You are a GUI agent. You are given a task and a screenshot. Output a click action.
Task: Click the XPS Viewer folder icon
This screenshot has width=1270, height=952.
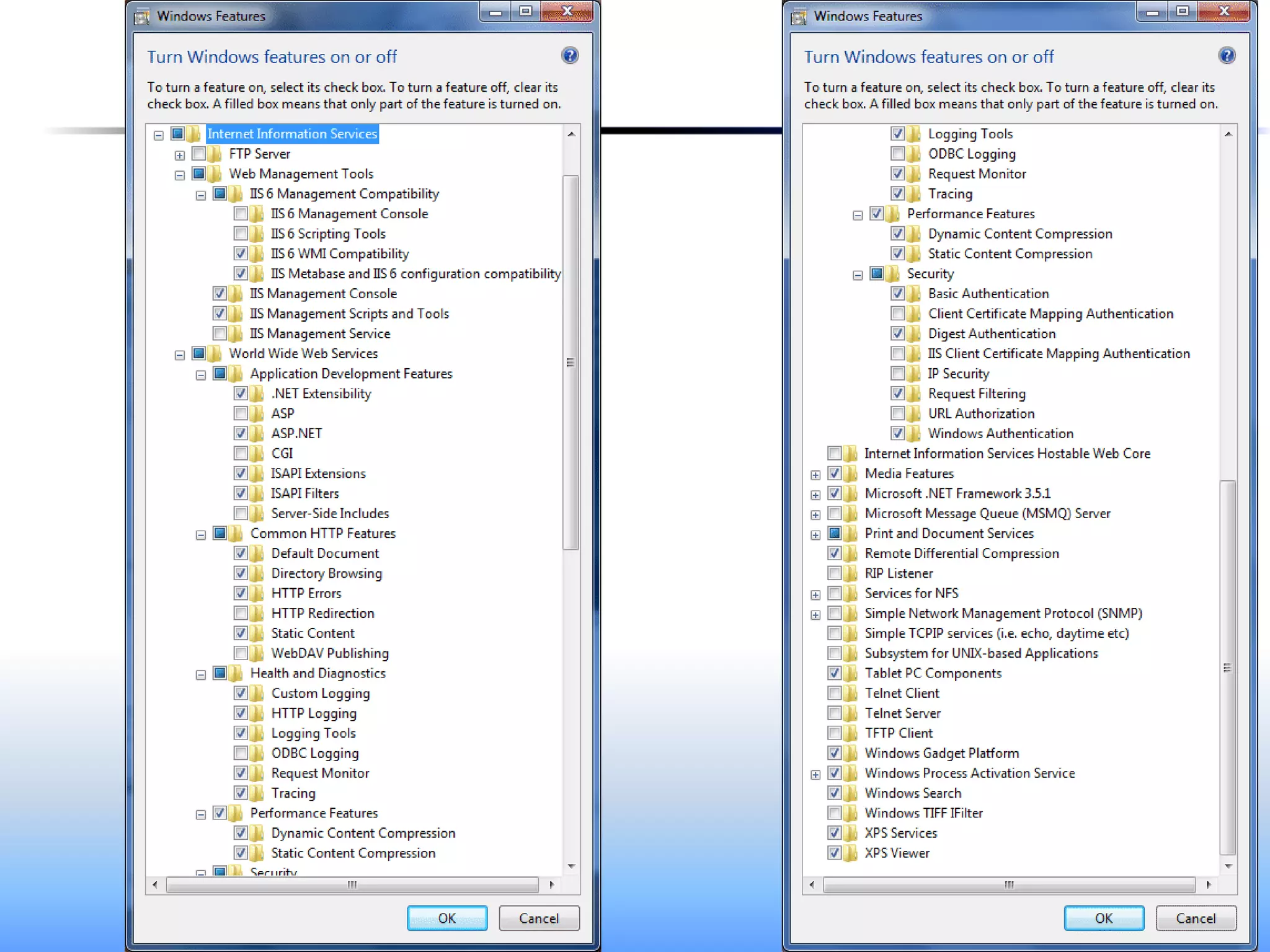click(850, 853)
